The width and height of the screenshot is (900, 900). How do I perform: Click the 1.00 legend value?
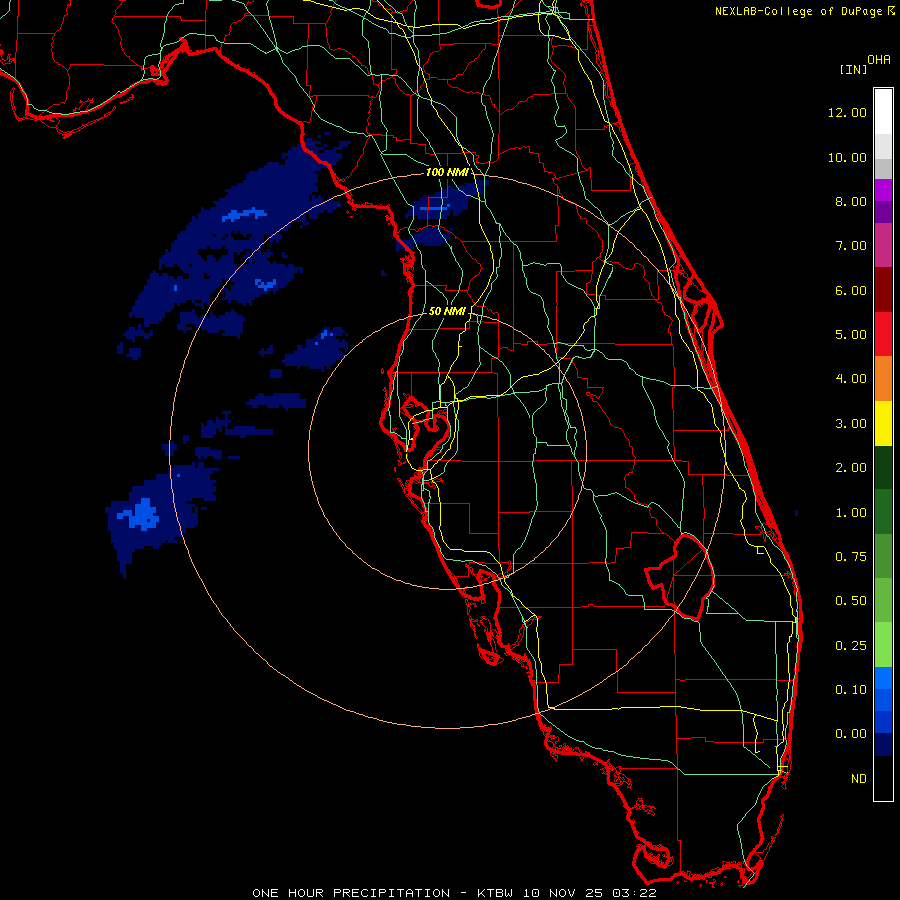tap(851, 513)
